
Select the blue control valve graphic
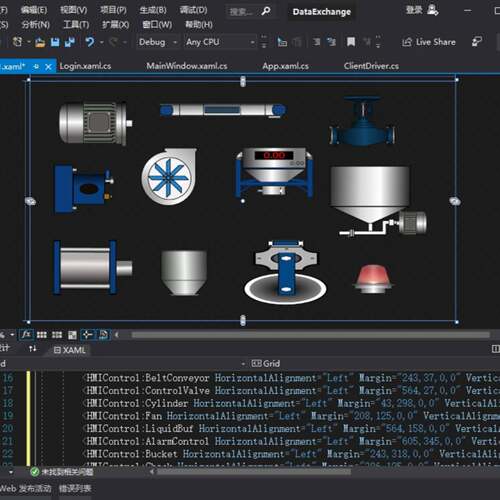(x=362, y=121)
